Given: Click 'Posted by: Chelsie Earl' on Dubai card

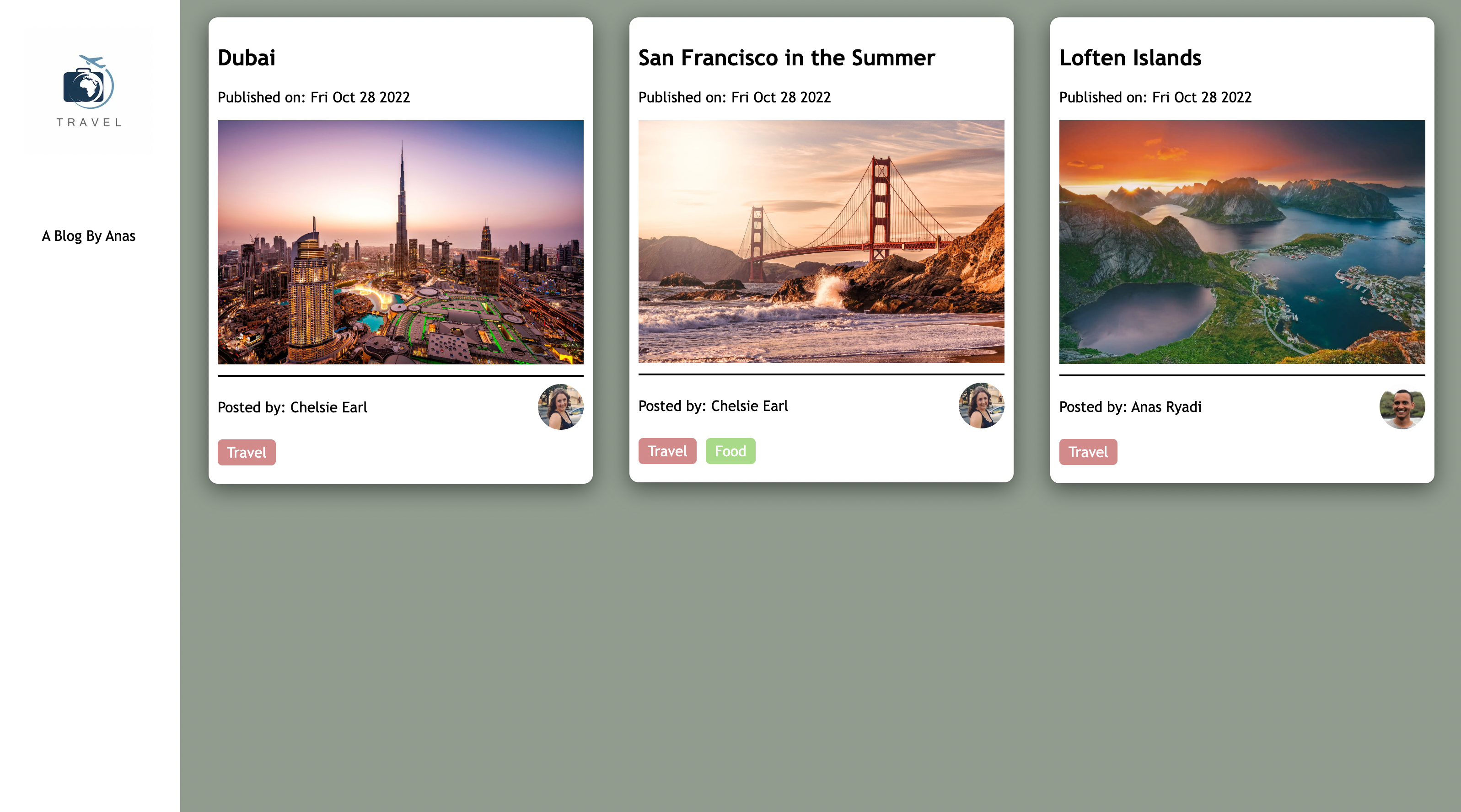Looking at the screenshot, I should tap(292, 407).
